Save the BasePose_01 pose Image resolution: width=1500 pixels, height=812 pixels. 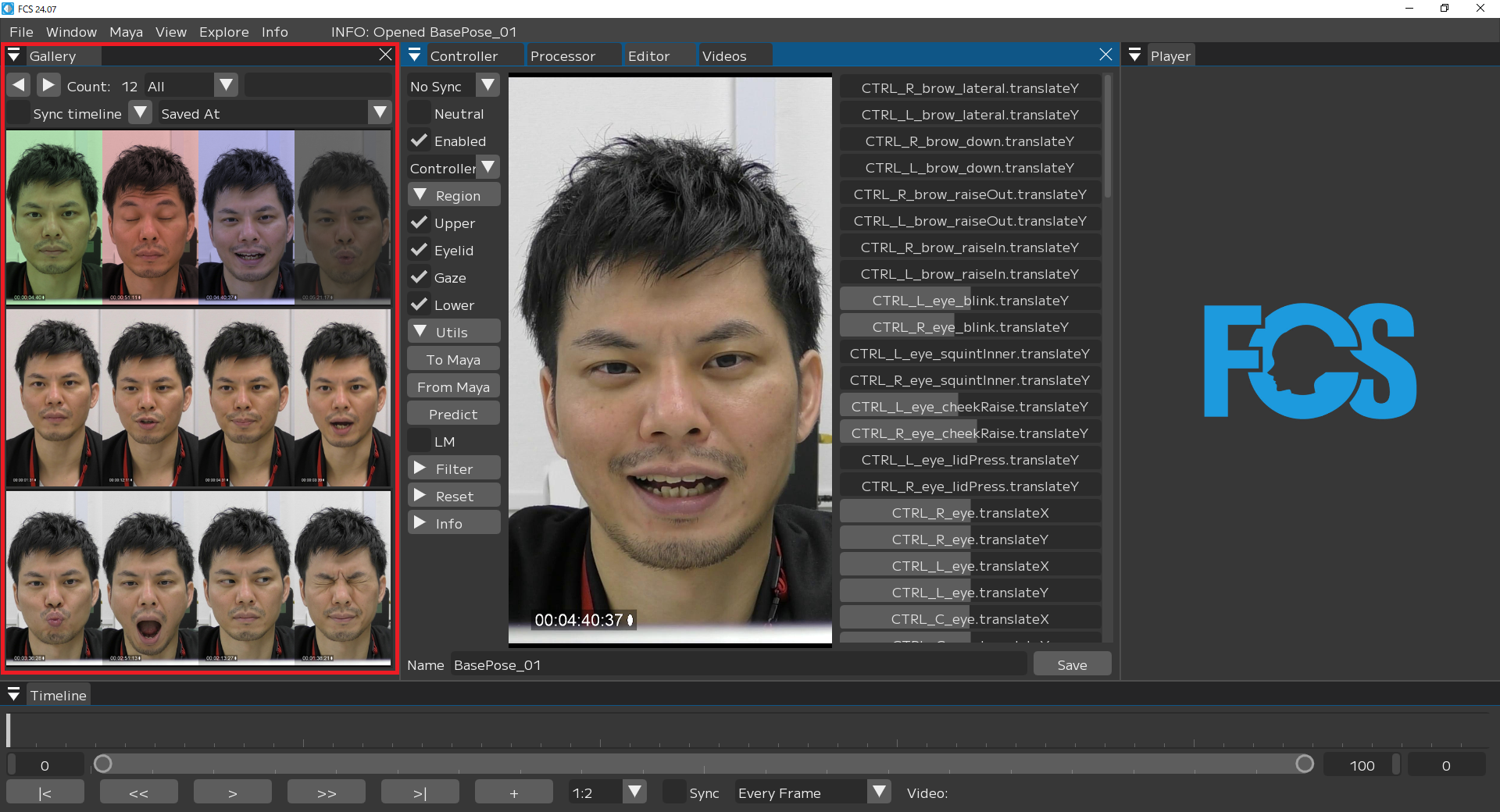coord(1071,664)
